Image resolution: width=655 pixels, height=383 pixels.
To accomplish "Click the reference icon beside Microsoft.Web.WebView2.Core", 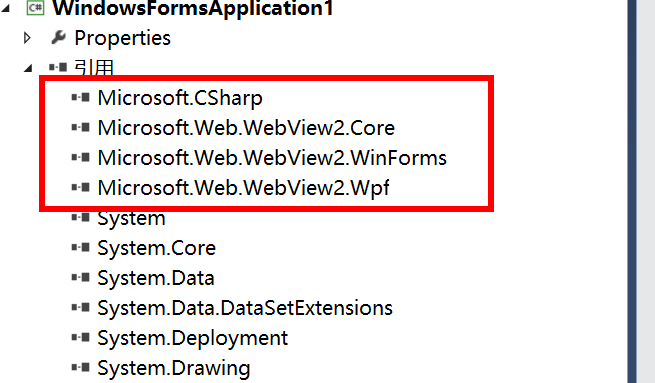I will [80, 127].
